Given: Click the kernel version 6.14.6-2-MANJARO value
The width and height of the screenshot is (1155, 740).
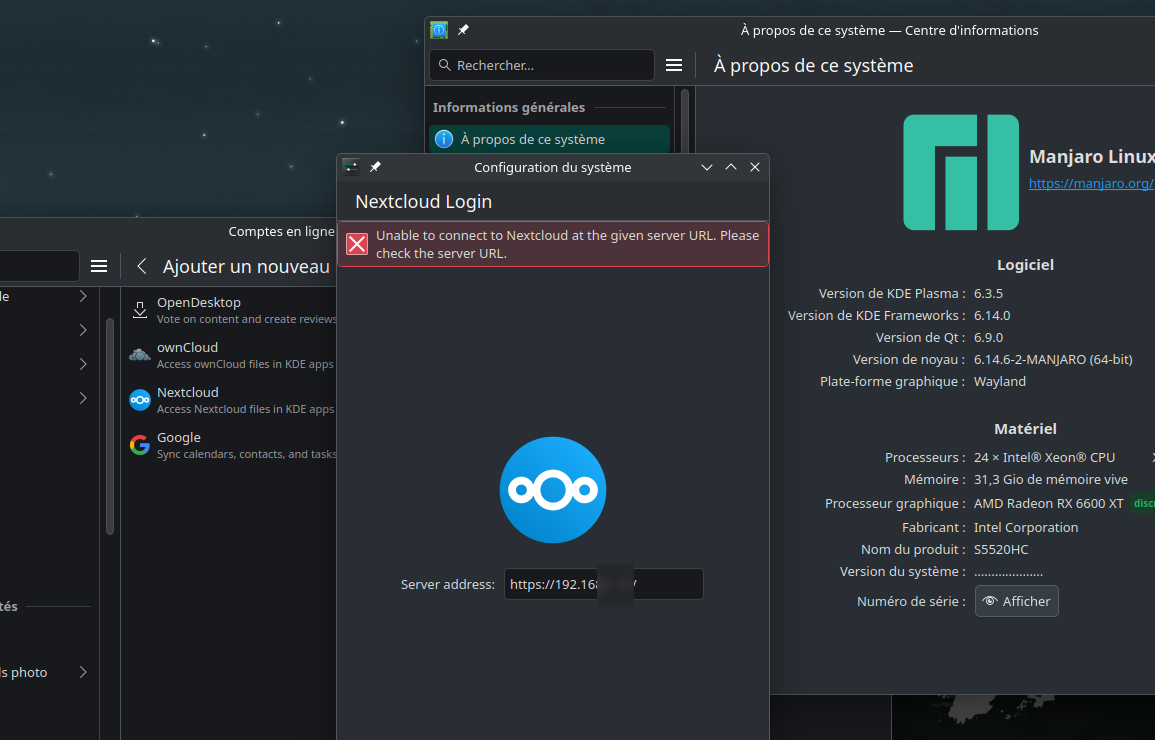Looking at the screenshot, I should click(x=1053, y=359).
